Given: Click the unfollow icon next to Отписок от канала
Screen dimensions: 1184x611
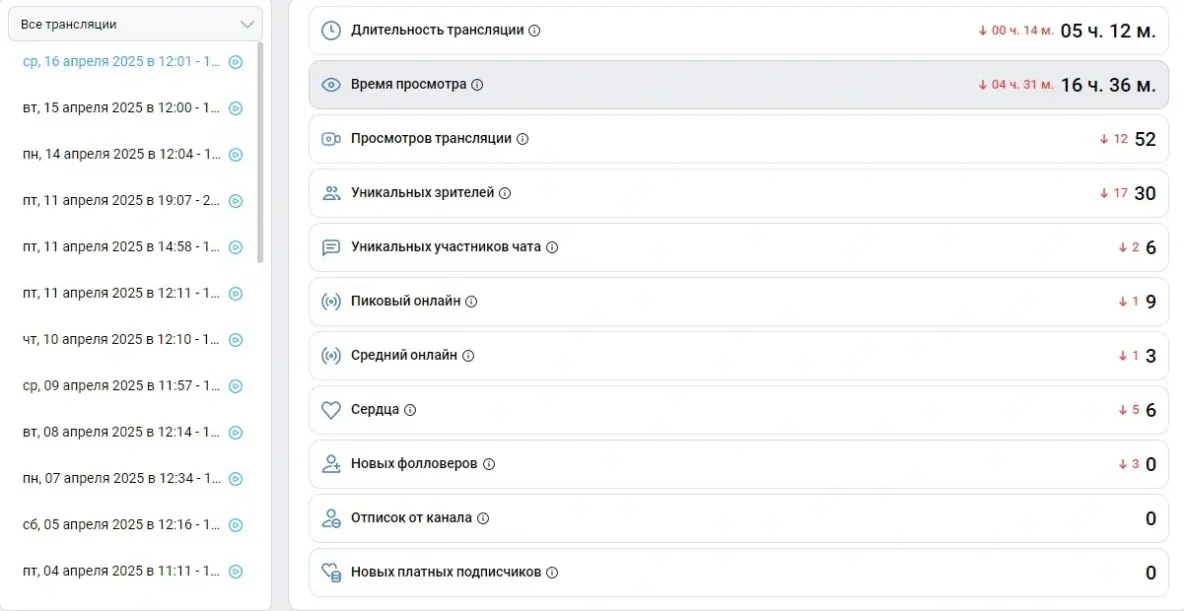Looking at the screenshot, I should [x=331, y=518].
